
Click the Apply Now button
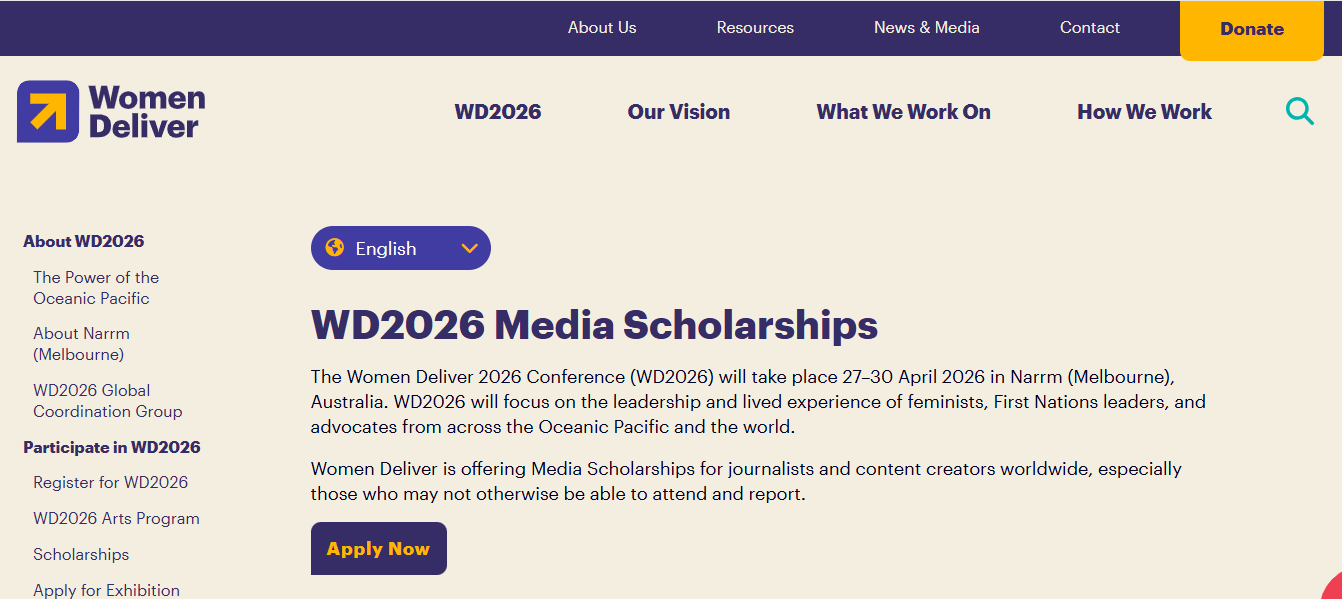(x=378, y=549)
